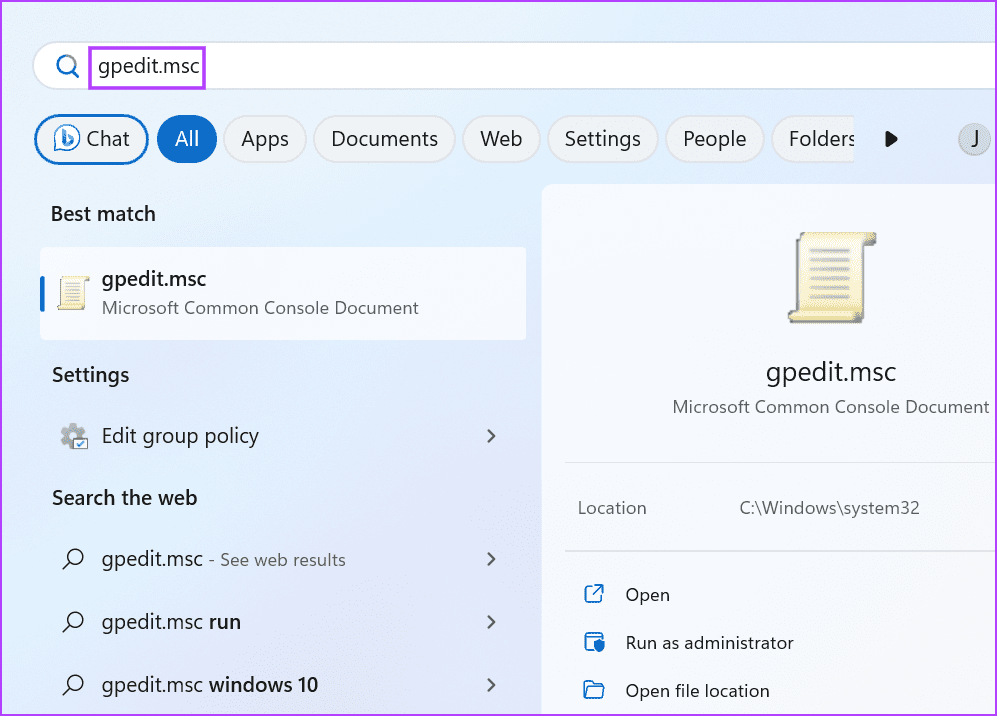Expand the Edit group policy chevron
Screen dimensions: 997x716
tap(491, 436)
